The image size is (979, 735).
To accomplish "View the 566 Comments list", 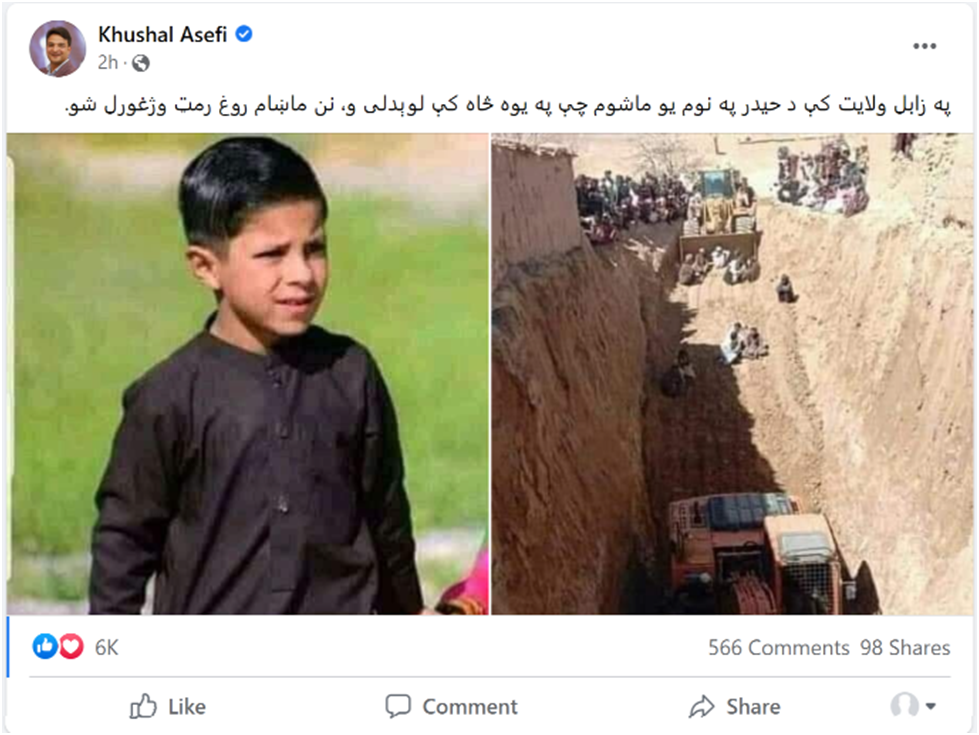I will [779, 648].
